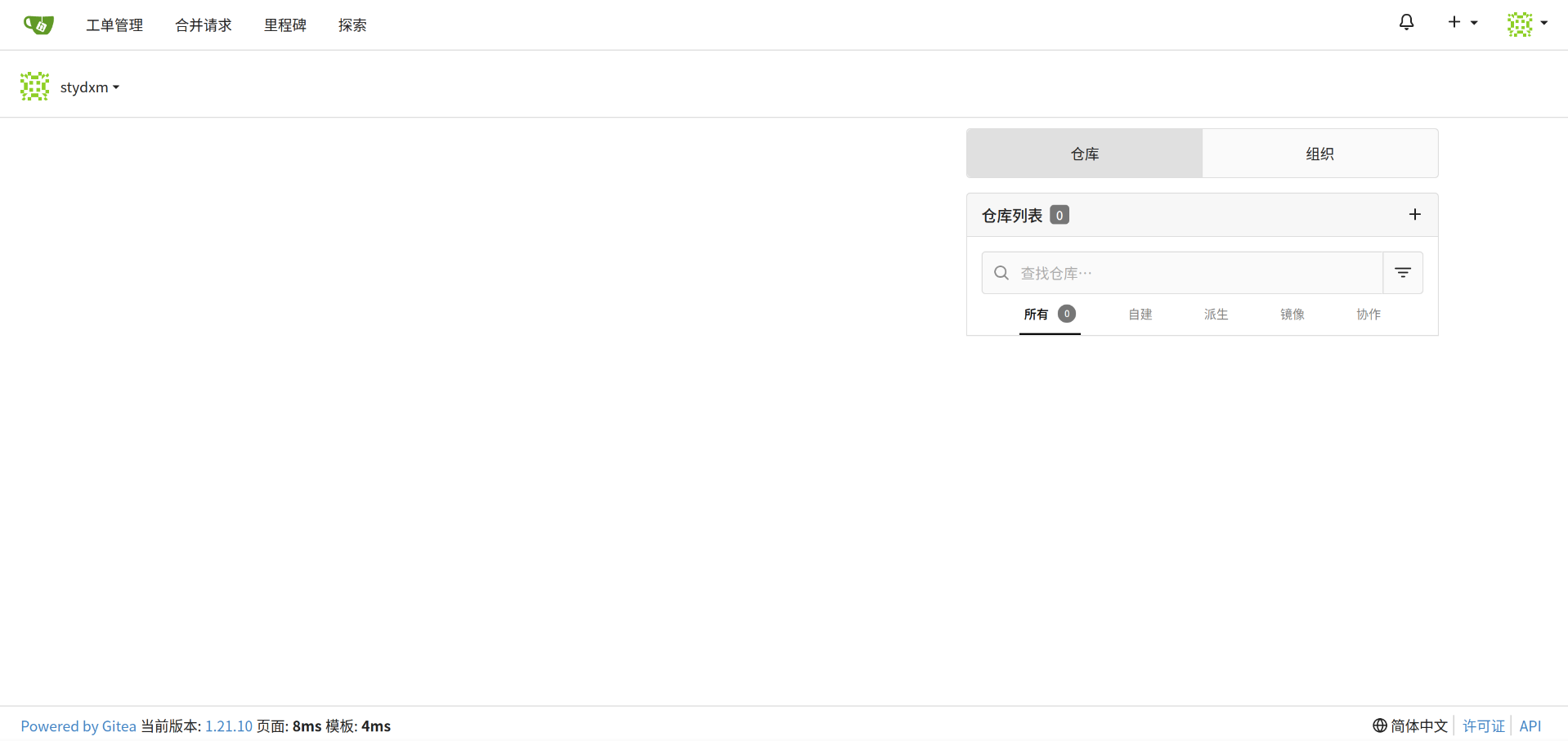Image resolution: width=1568 pixels, height=741 pixels.
Task: Expand the stydxm context switcher dropdown
Action: (x=90, y=87)
